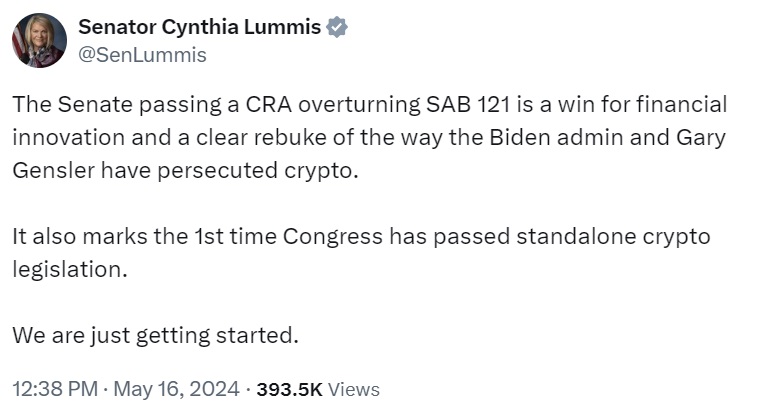Click the 393.5K view count
767x409 pixels.
(290, 388)
